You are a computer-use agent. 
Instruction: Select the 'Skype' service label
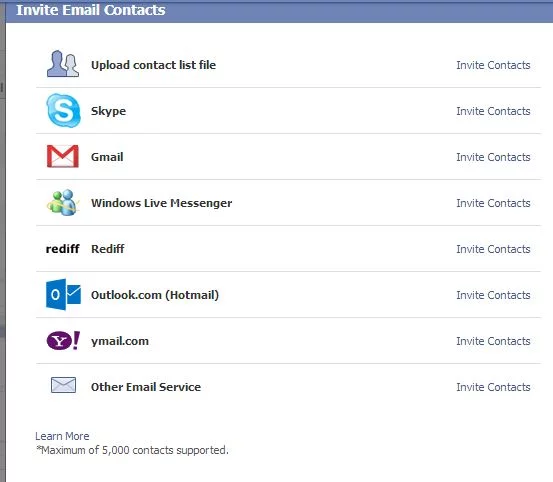click(108, 111)
